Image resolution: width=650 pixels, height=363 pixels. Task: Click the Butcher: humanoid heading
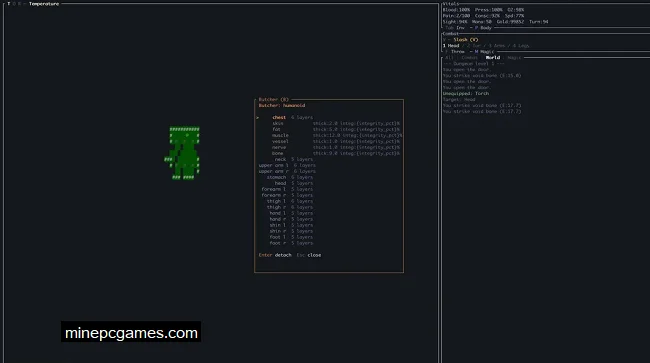282,106
